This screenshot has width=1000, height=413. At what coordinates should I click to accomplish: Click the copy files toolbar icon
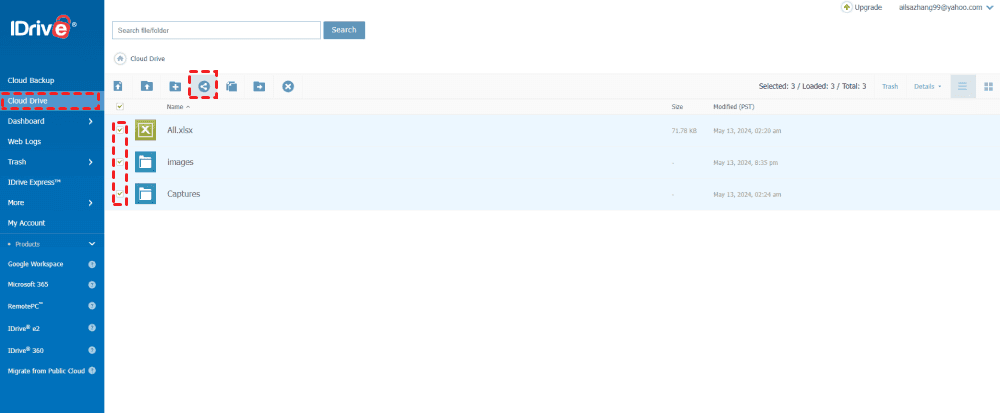click(x=232, y=86)
